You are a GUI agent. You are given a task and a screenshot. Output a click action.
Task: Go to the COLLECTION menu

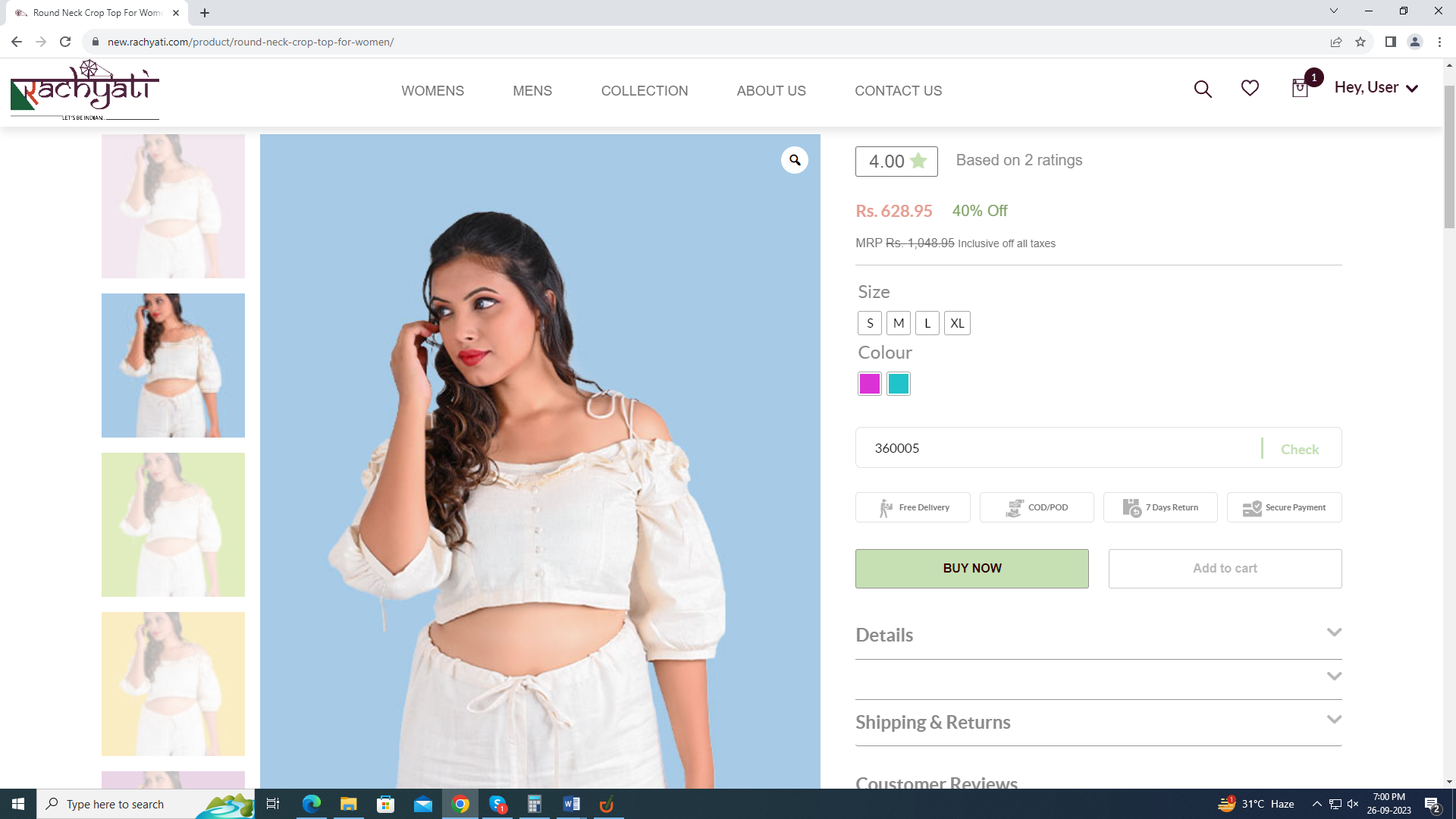click(x=645, y=91)
